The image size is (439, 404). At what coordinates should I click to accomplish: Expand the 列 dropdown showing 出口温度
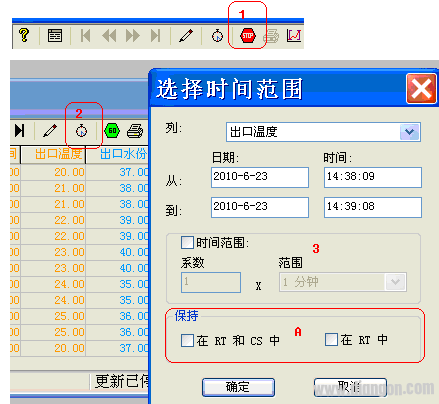410,132
